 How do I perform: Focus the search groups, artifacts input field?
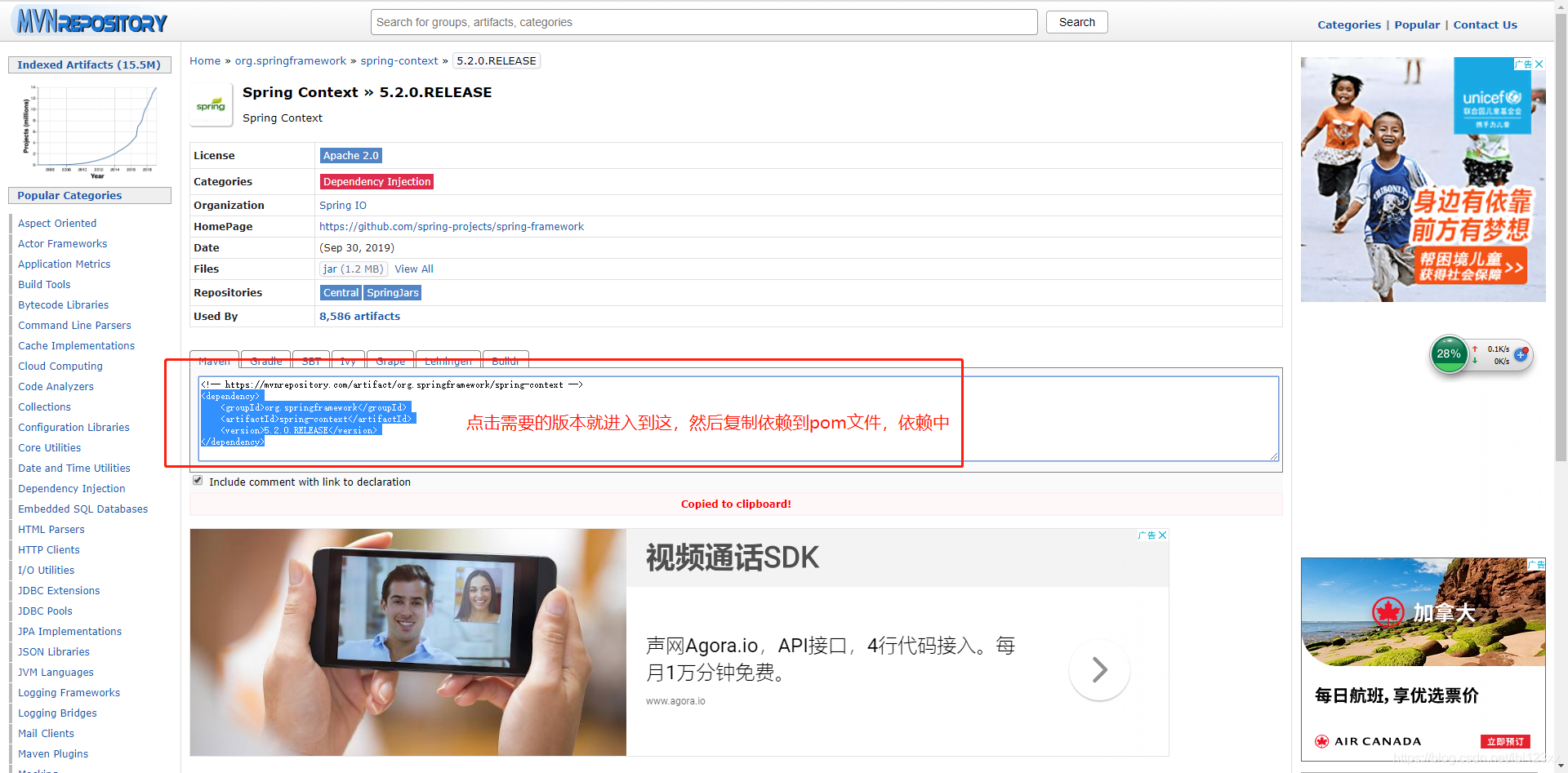[x=704, y=22]
